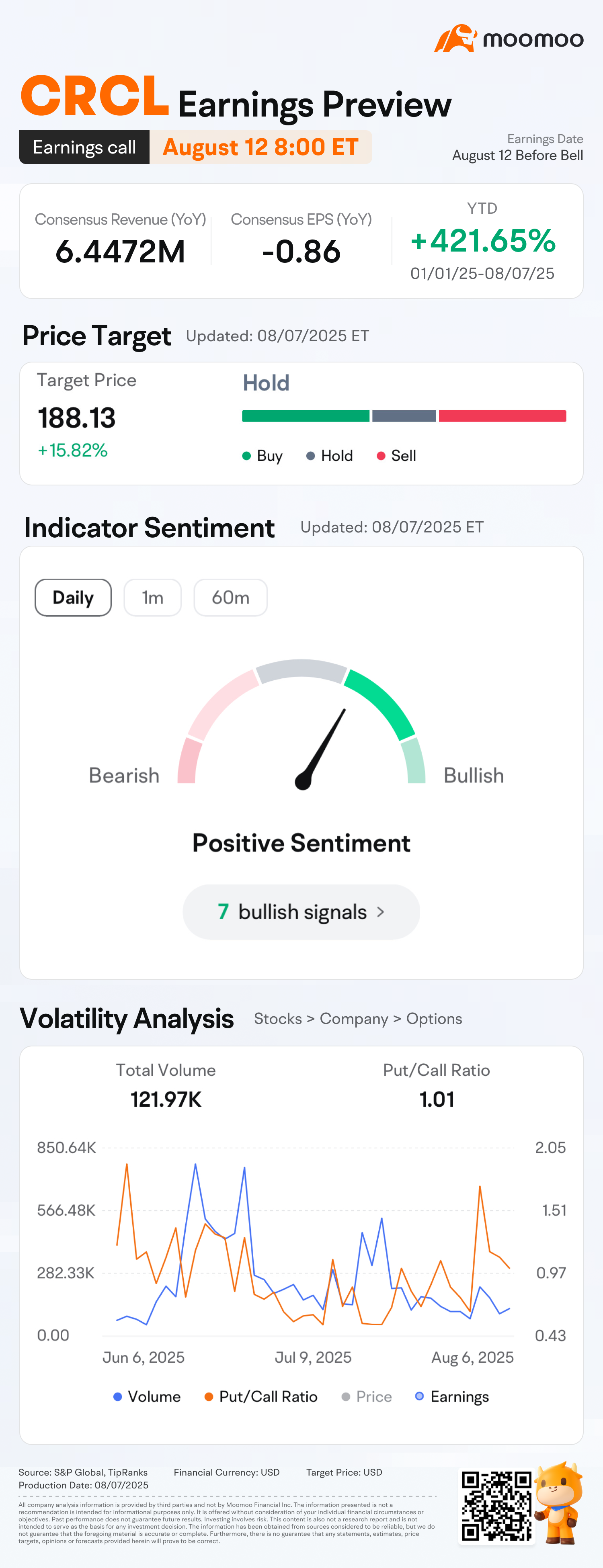Toggle the grayed Price series legend

(367, 1396)
